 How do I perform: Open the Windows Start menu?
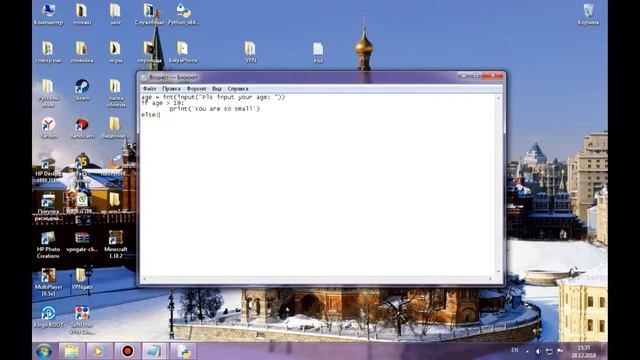tap(44, 351)
